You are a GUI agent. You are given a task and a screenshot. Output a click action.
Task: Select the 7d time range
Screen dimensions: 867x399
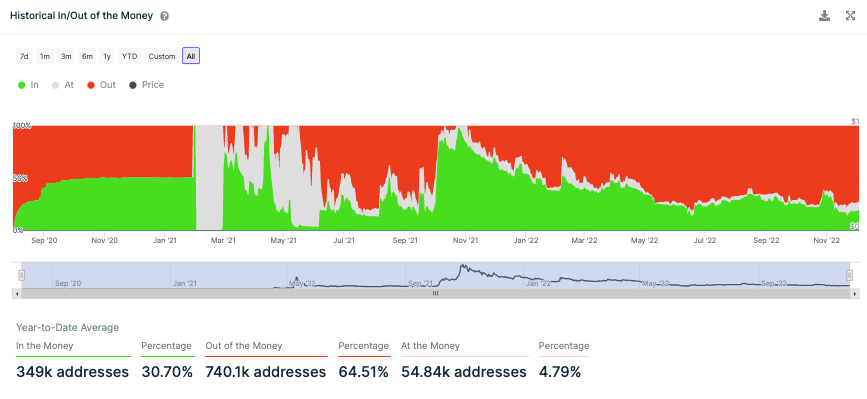[x=24, y=56]
